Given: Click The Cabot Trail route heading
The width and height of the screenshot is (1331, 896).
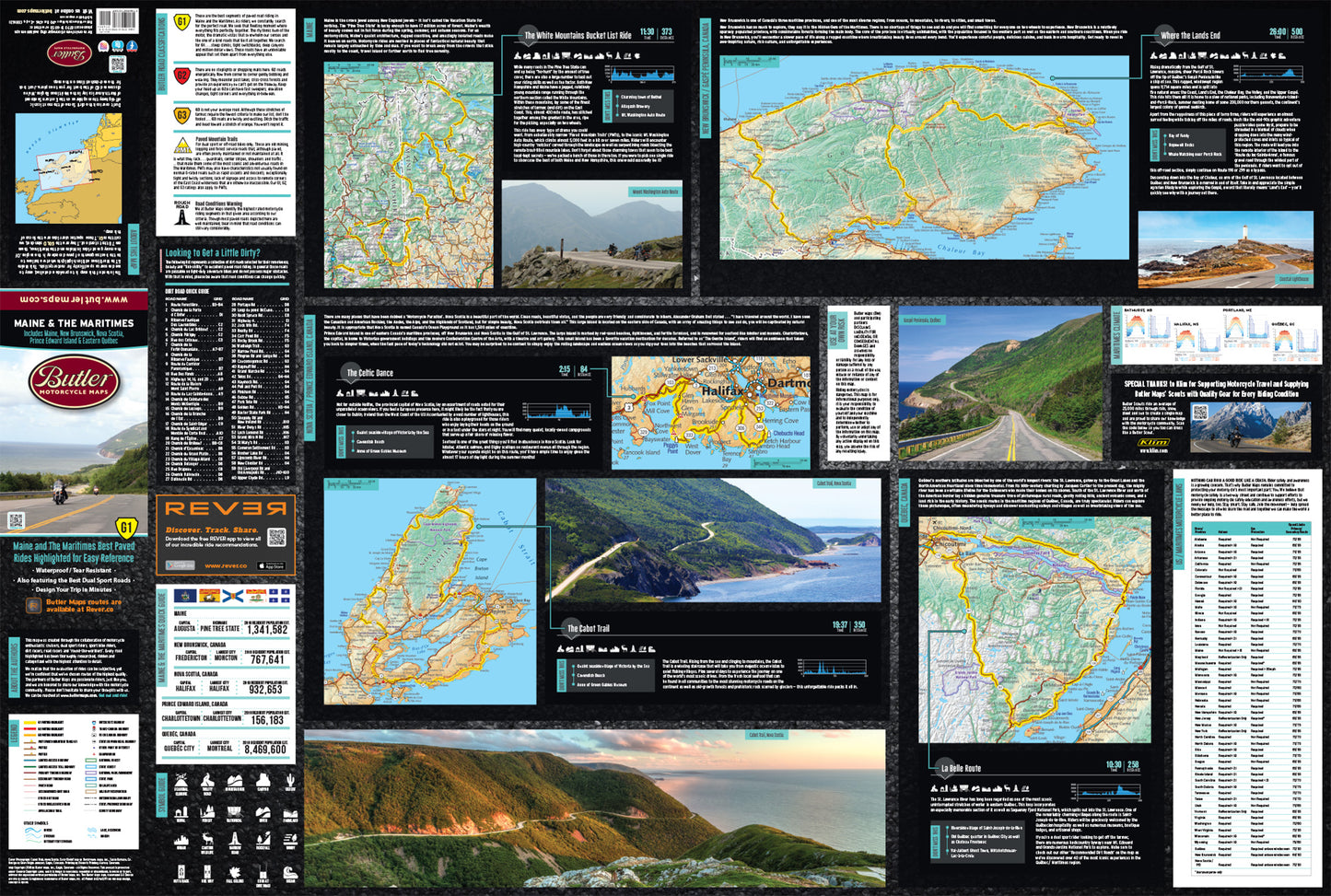Looking at the screenshot, I should point(588,628).
